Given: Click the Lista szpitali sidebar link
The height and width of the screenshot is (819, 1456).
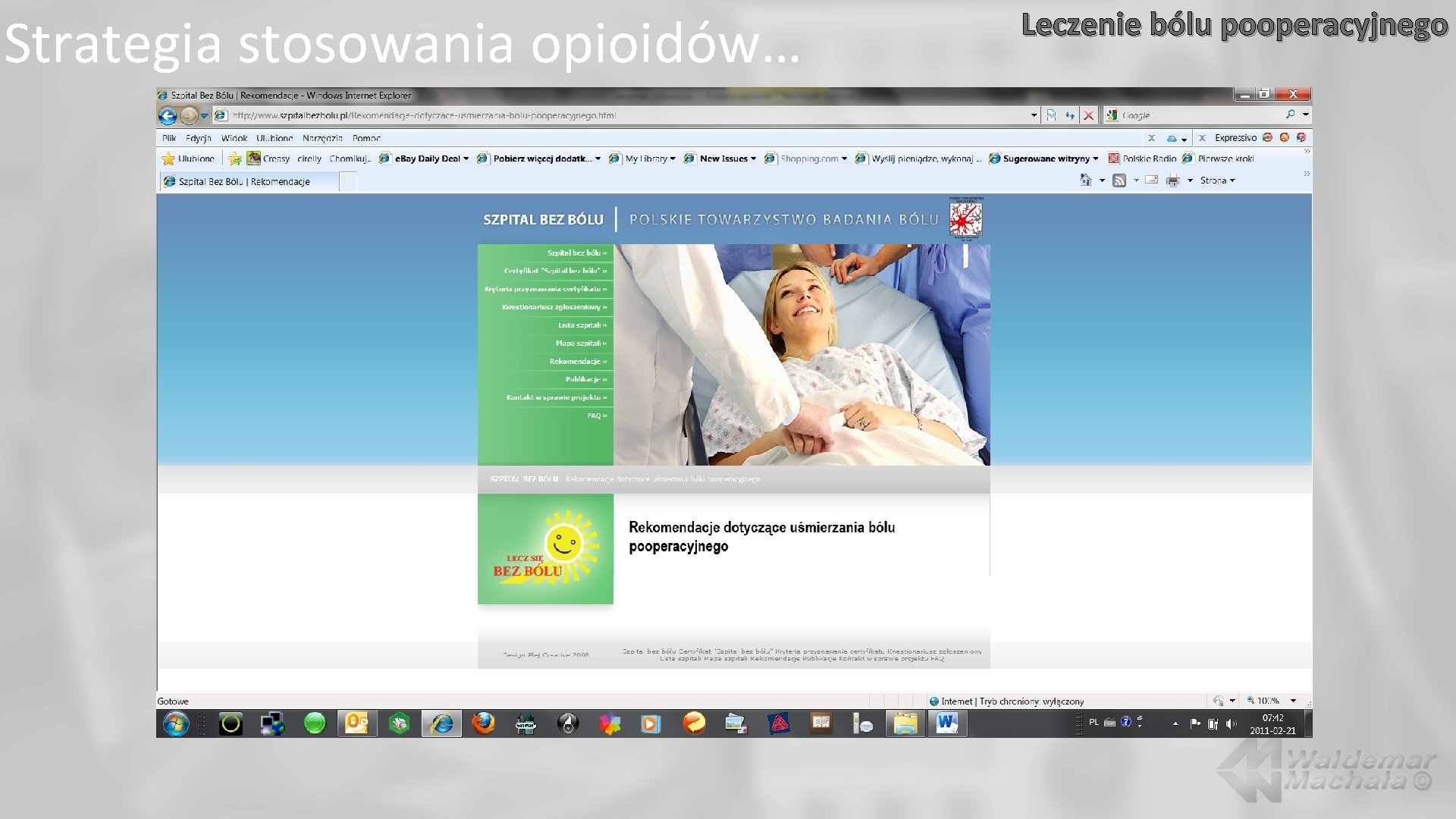Looking at the screenshot, I should coord(582,325).
